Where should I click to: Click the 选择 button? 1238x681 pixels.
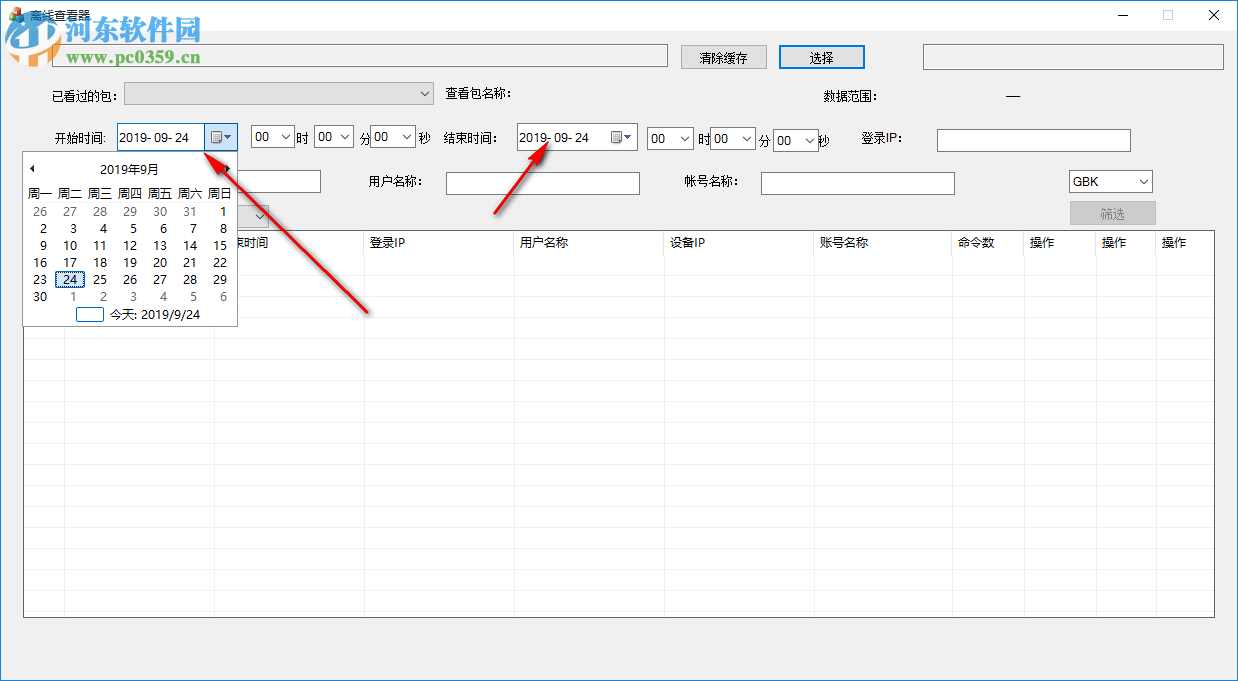[822, 58]
